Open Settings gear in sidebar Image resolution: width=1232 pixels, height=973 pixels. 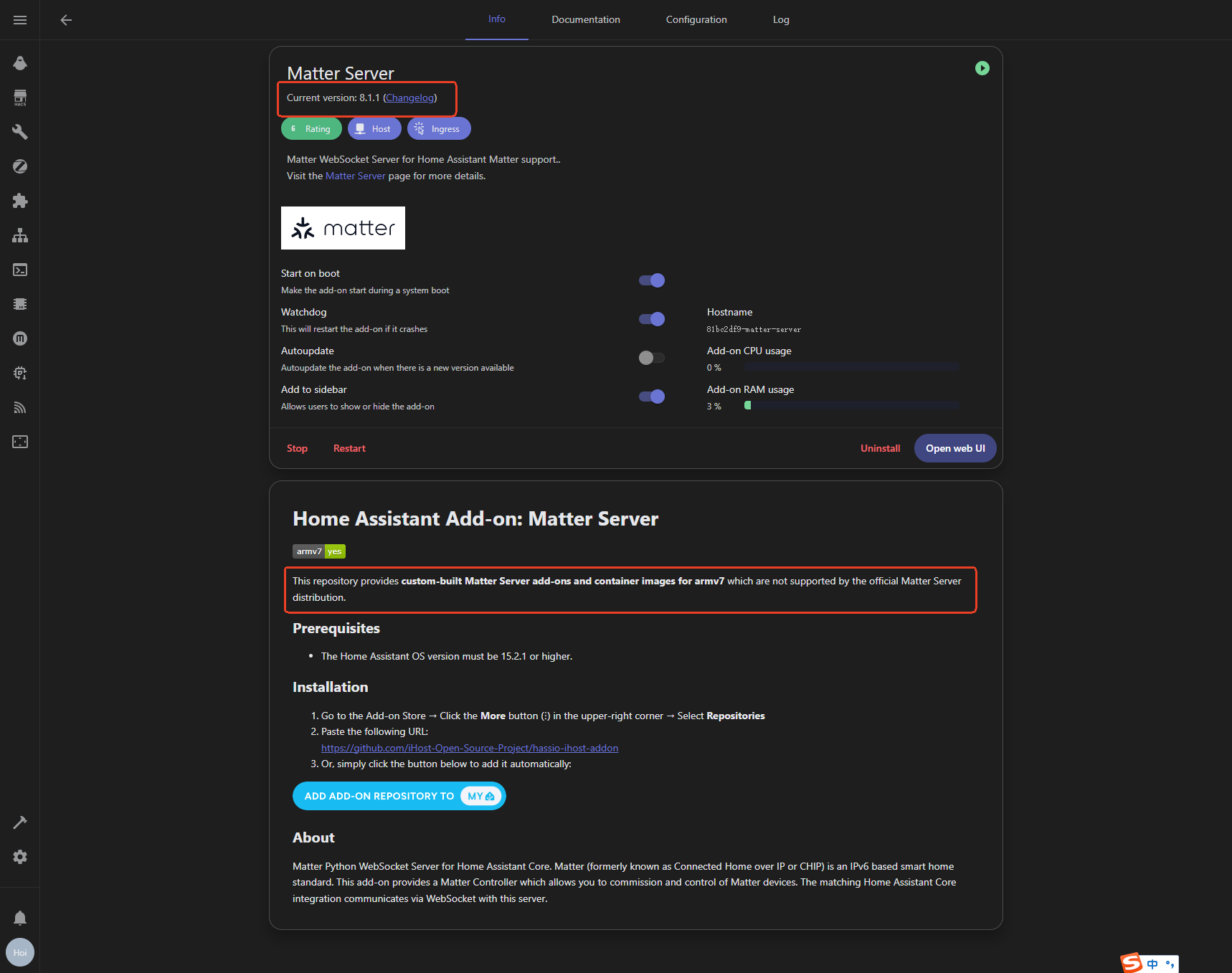tap(20, 857)
